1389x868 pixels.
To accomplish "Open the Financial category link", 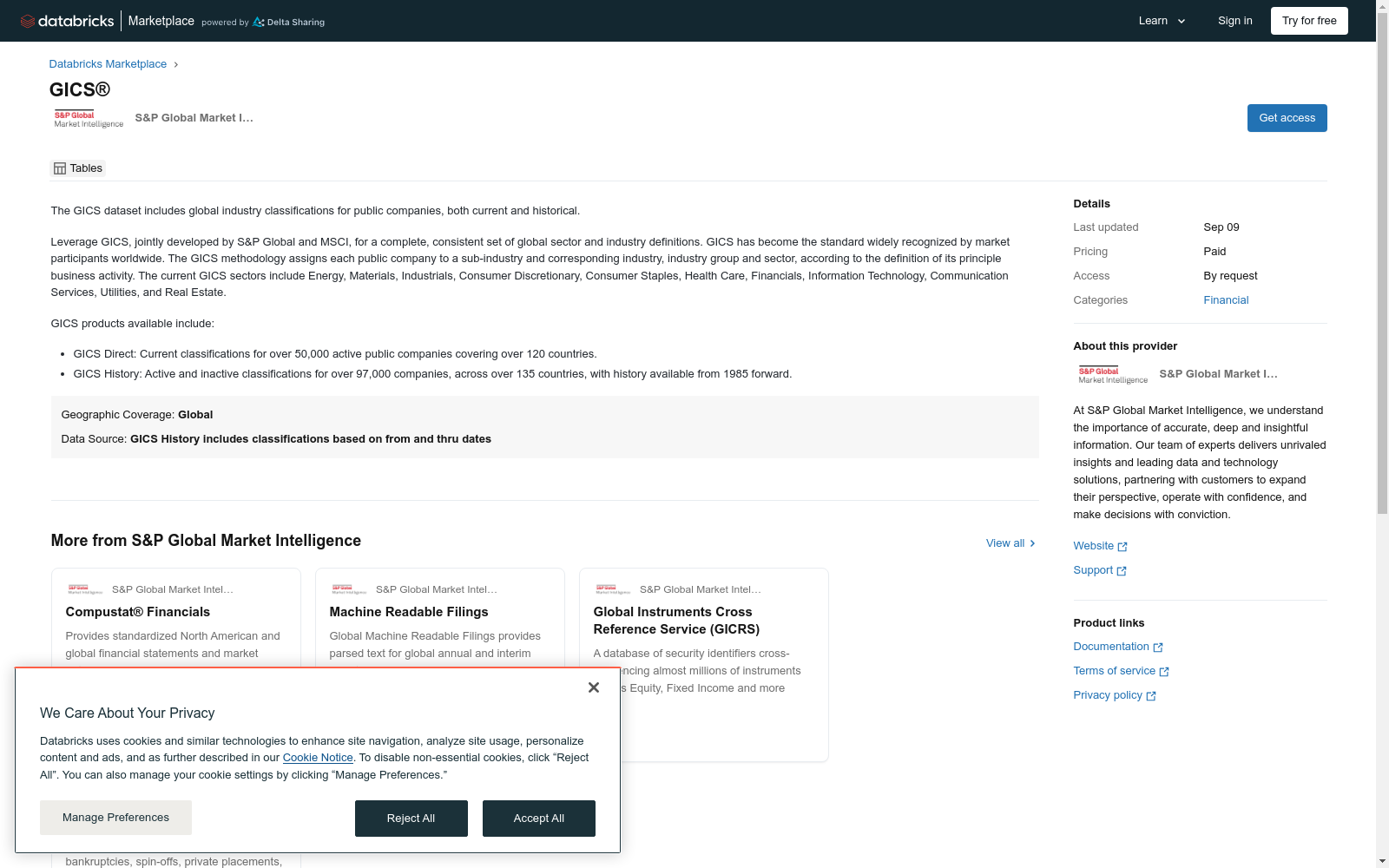I will (1226, 300).
